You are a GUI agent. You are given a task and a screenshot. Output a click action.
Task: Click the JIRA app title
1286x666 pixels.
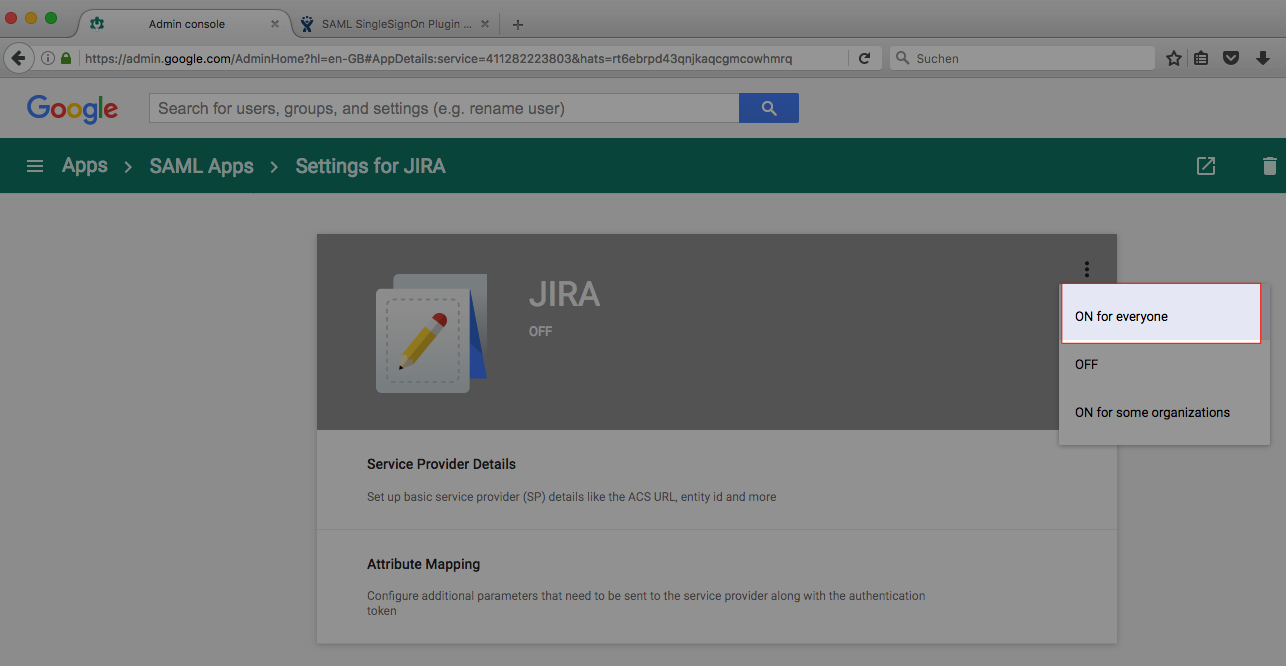tap(564, 294)
